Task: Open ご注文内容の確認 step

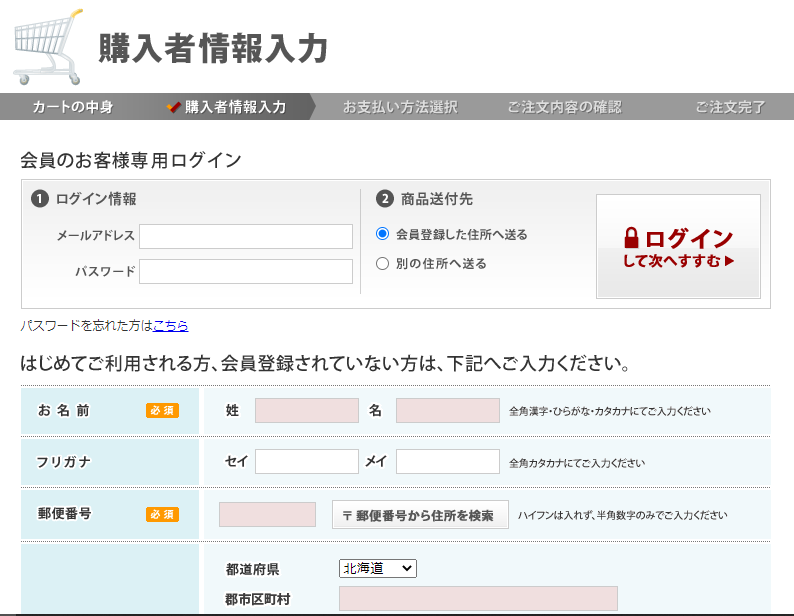Action: point(564,107)
